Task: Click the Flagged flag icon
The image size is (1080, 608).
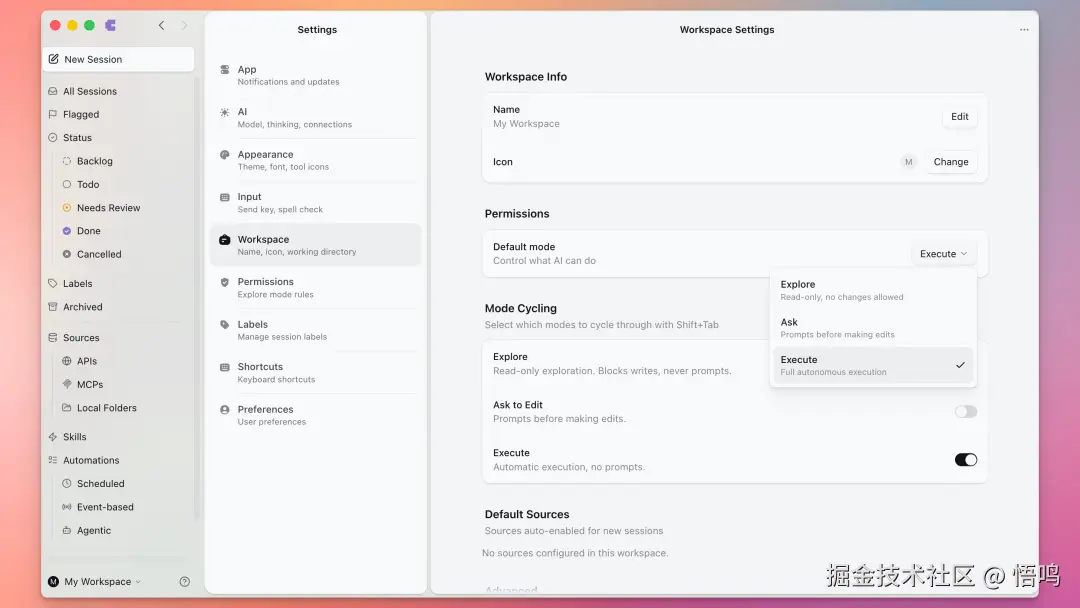Action: (53, 114)
